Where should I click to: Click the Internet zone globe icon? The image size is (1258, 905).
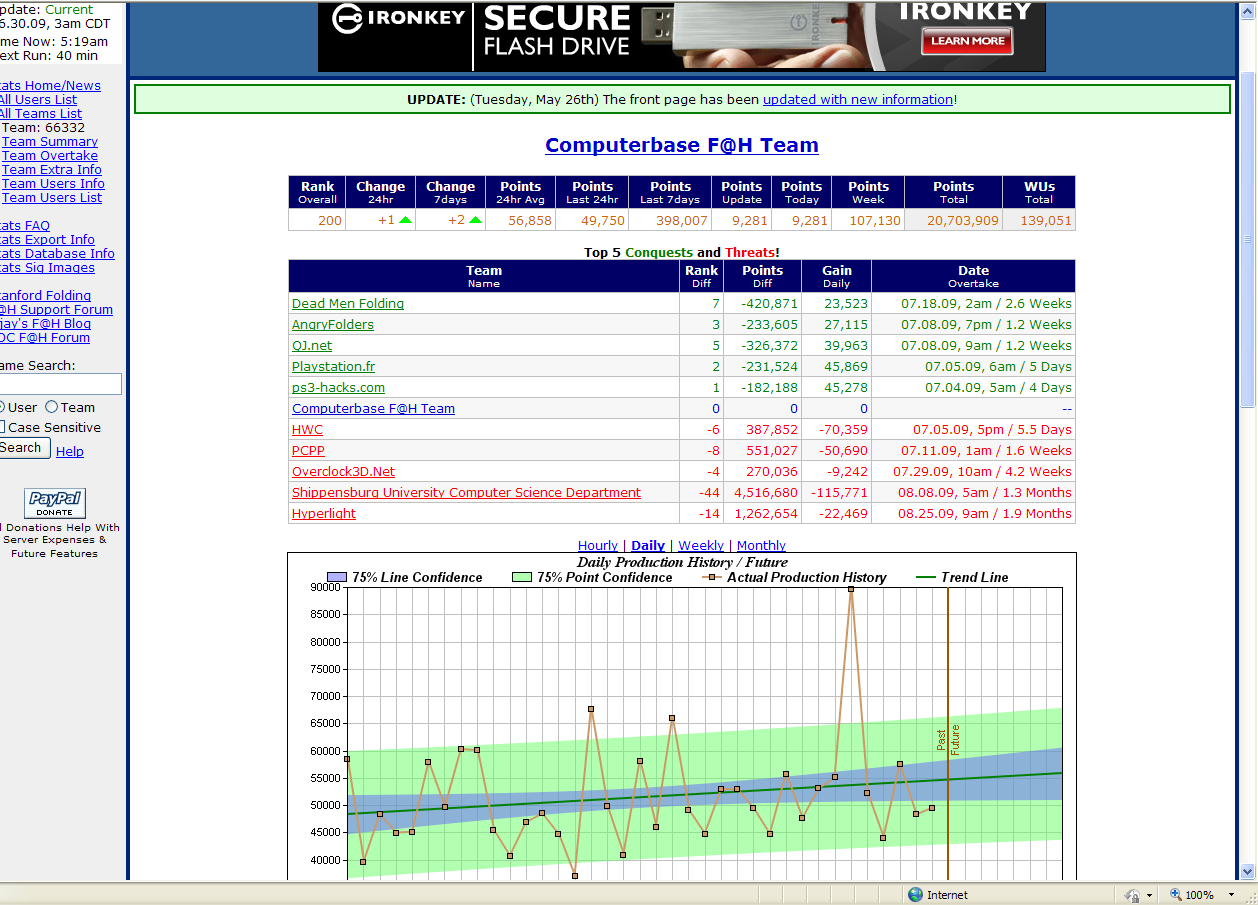coord(915,895)
